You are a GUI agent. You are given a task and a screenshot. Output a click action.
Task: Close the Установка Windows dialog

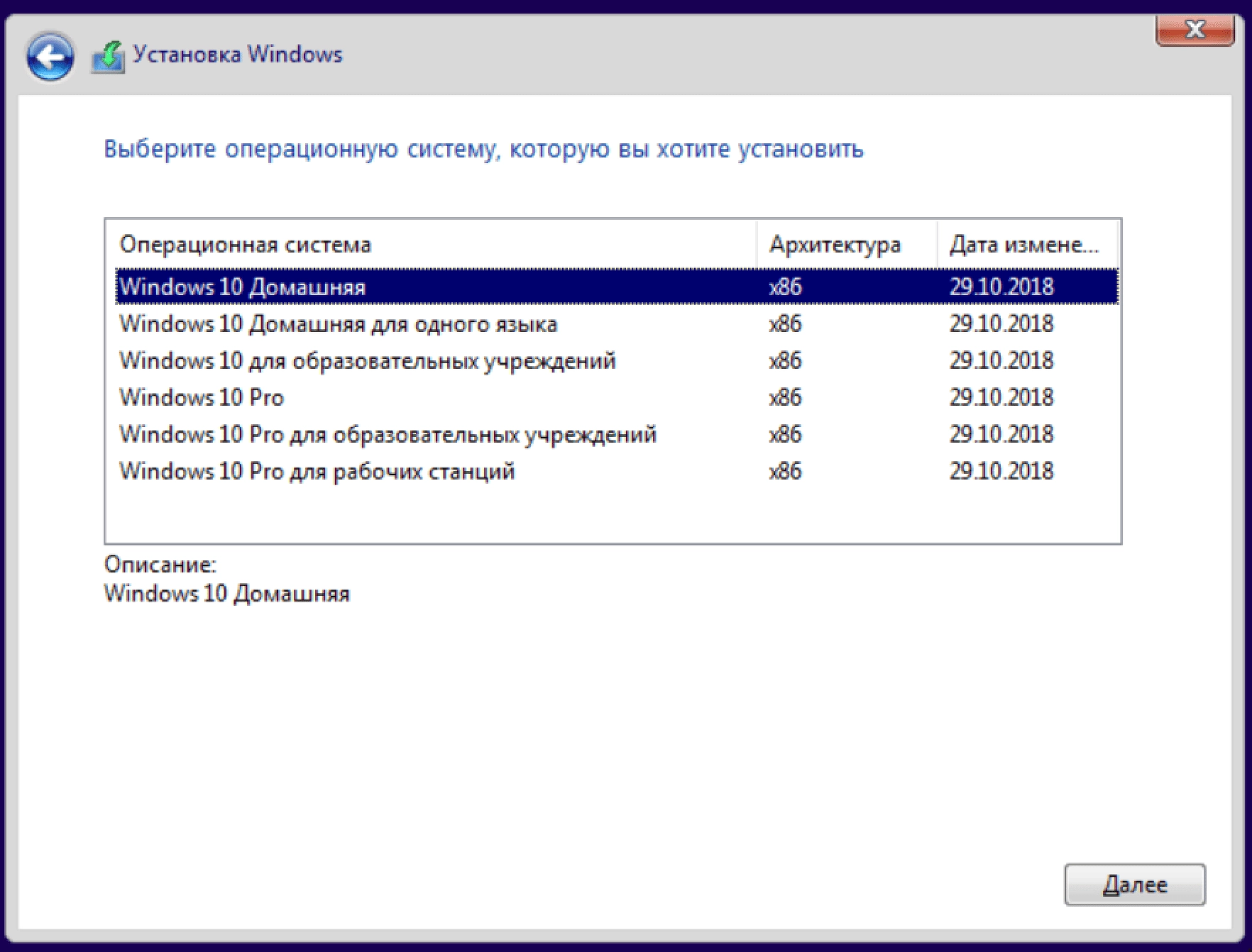click(1195, 30)
